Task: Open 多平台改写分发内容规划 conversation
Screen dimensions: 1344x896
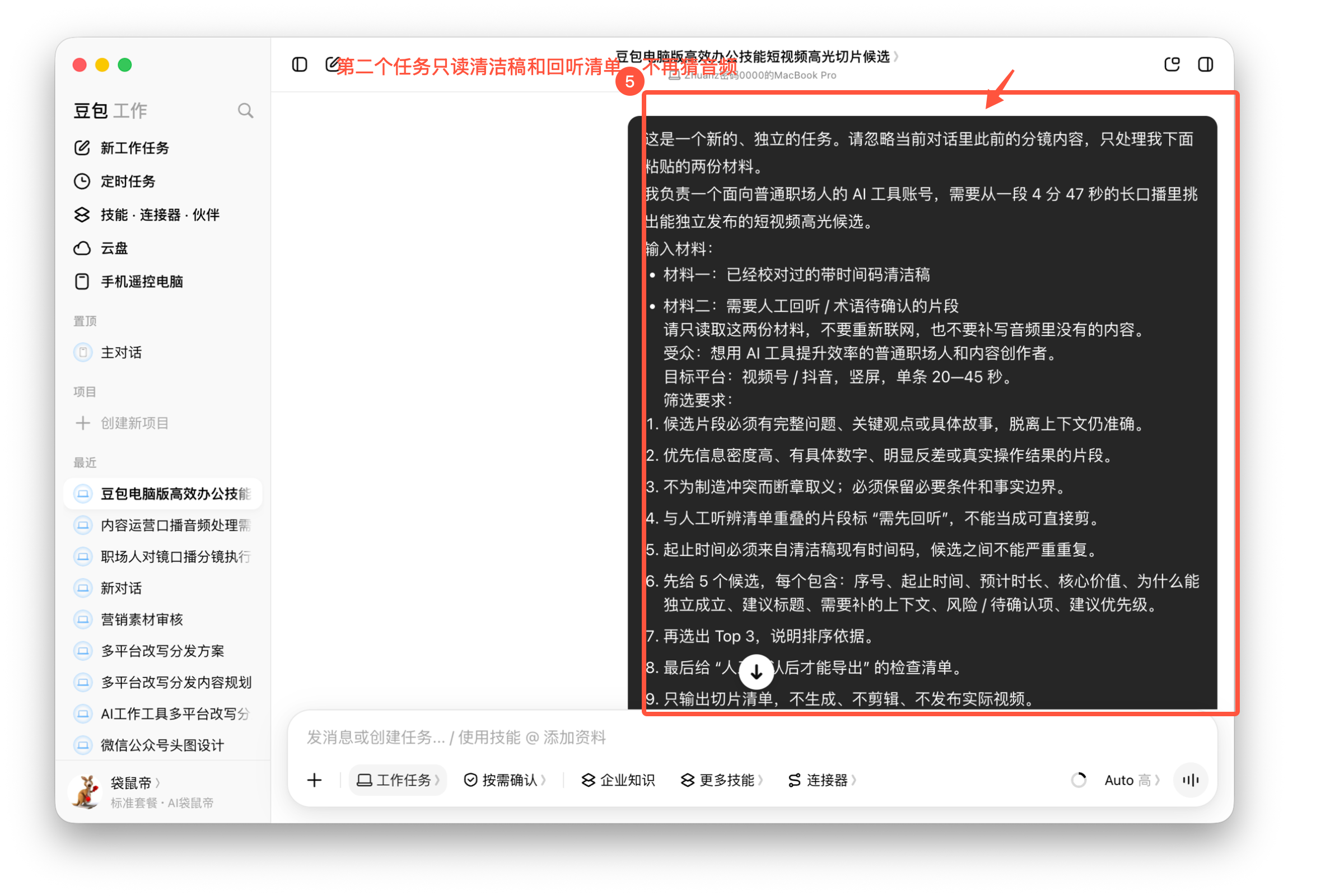Action: click(x=163, y=682)
